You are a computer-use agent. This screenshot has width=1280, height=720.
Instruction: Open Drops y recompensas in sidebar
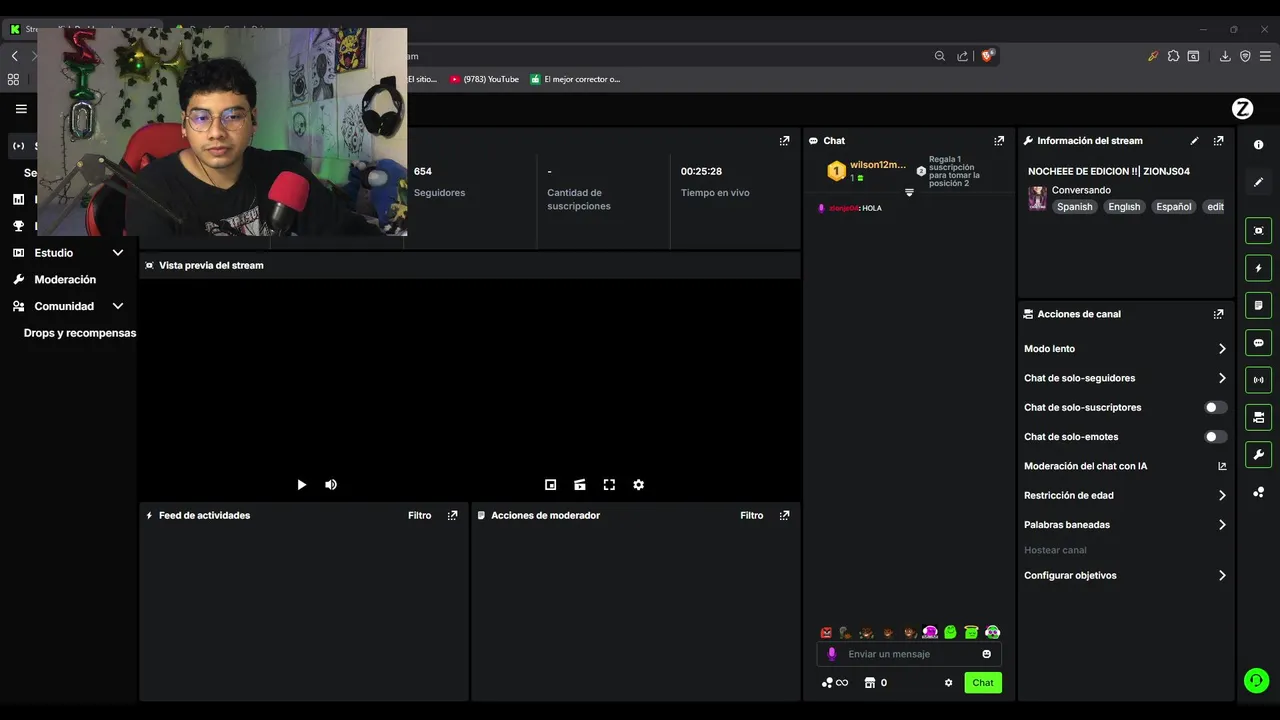(79, 333)
